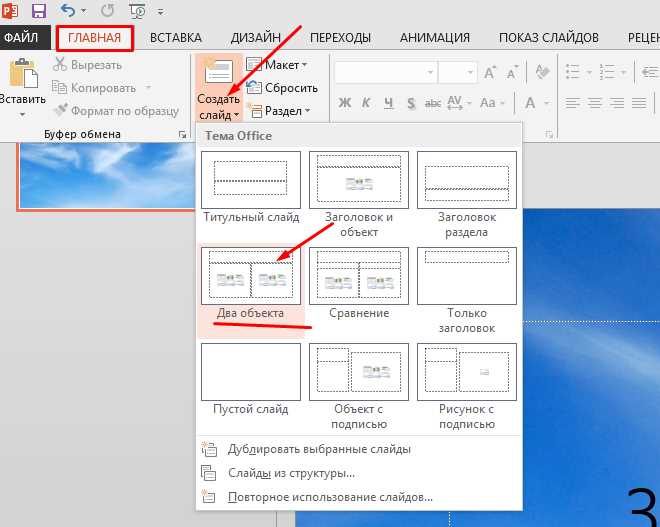Clear all formatting icon
The width and height of the screenshot is (660, 527).
point(542,72)
